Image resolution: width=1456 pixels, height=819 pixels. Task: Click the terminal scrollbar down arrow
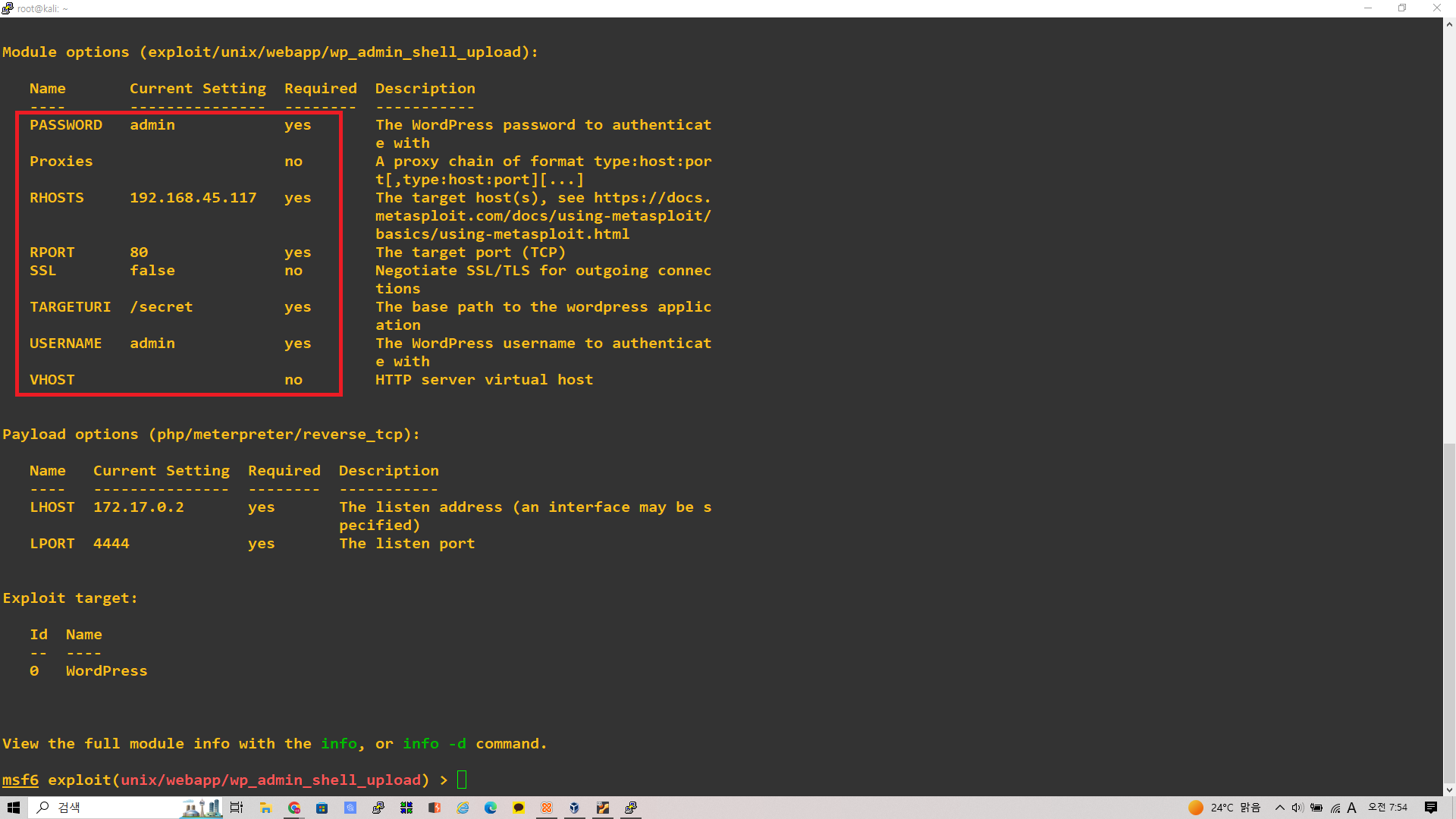(x=1449, y=789)
